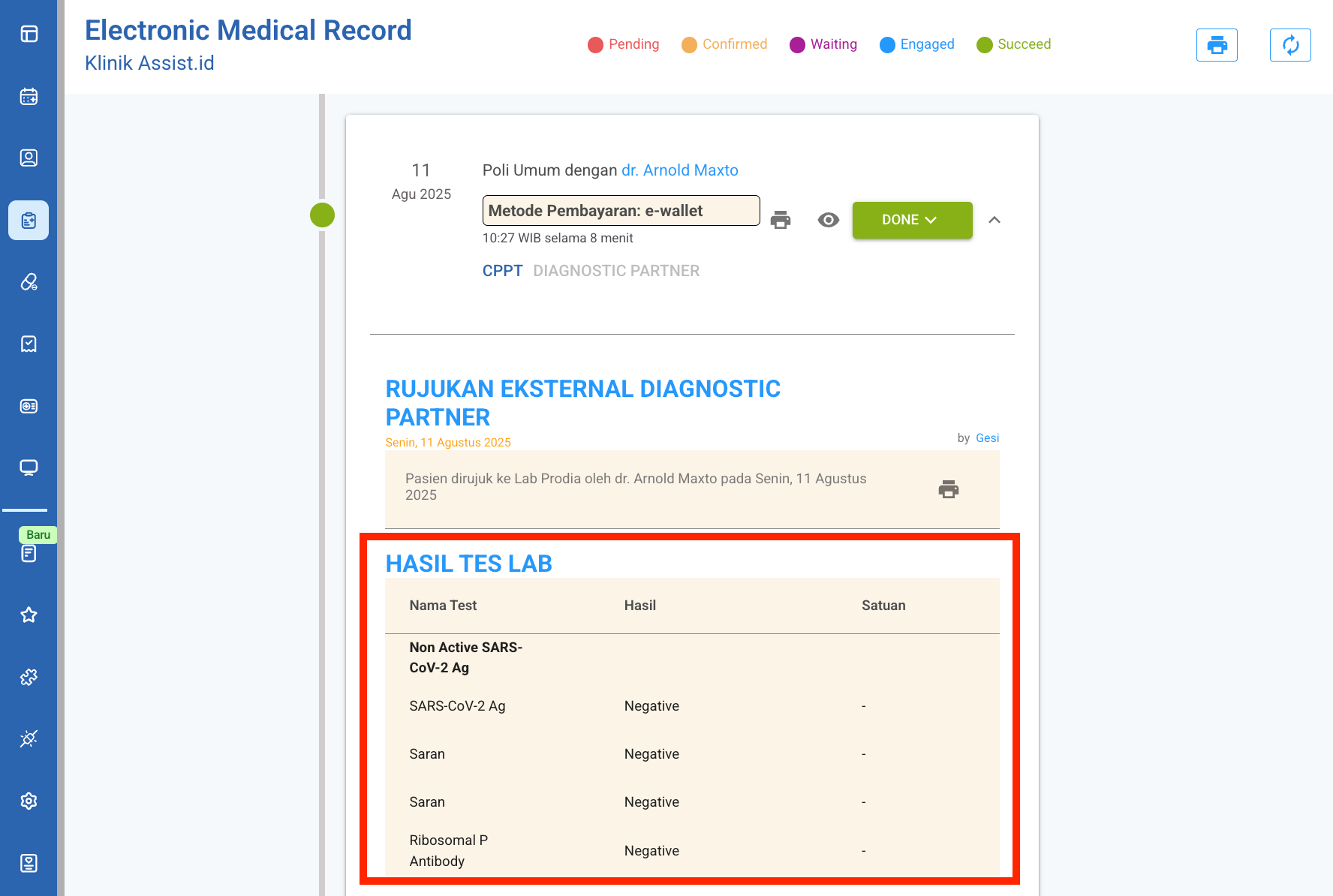
Task: Switch to the DIAGNOSTIC PARTNER tab
Action: pos(616,271)
